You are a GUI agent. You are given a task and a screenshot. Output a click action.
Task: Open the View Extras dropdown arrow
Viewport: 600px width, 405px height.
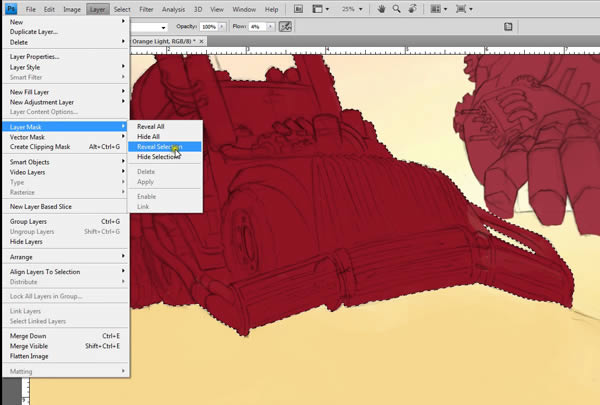click(327, 9)
